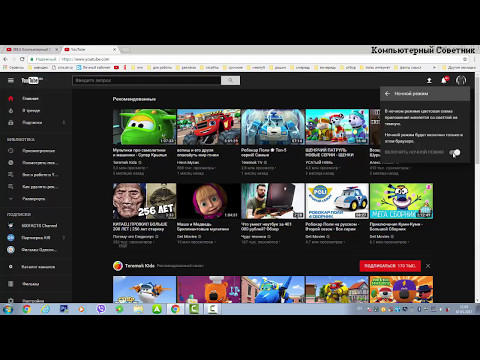Click the search magnifier button

[x=230, y=80]
